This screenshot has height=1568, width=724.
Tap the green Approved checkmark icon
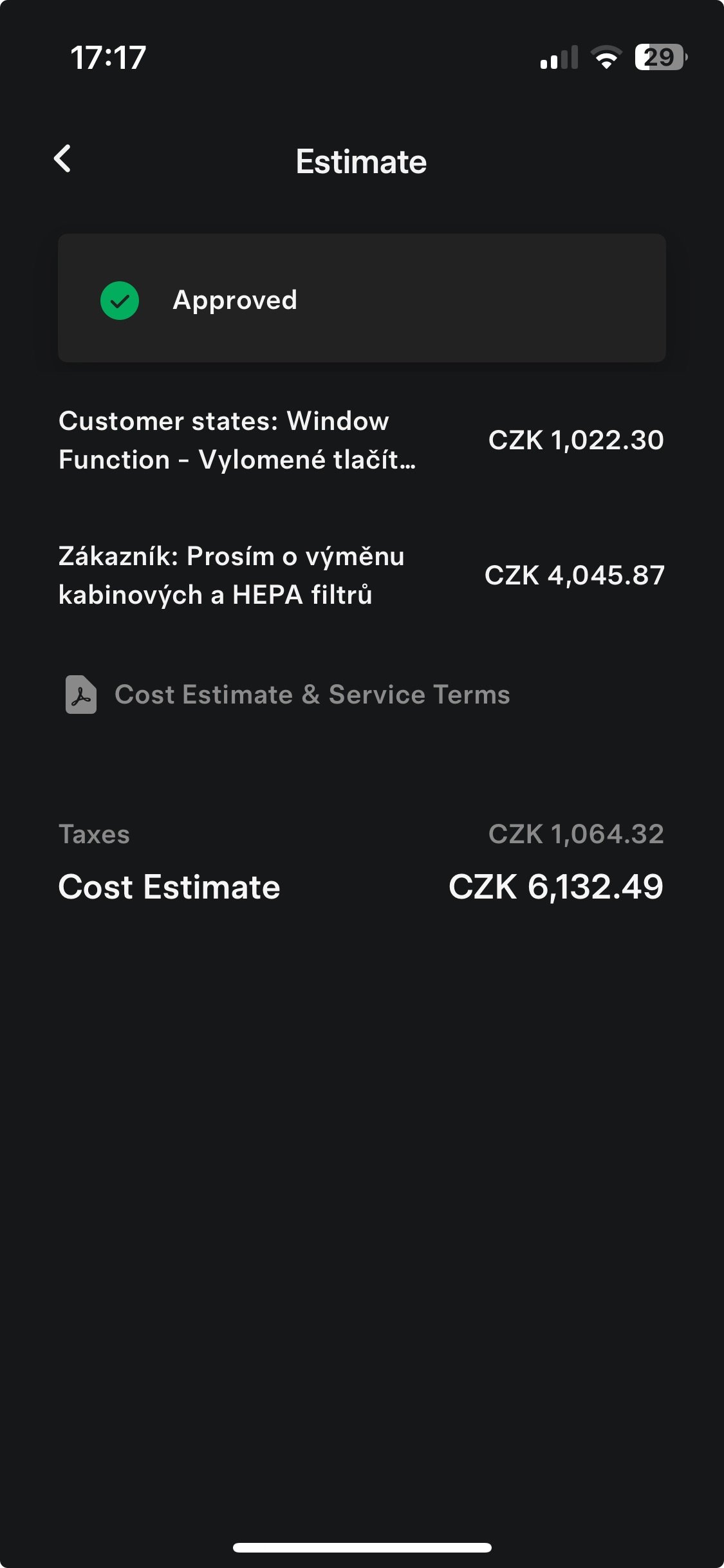(x=120, y=301)
